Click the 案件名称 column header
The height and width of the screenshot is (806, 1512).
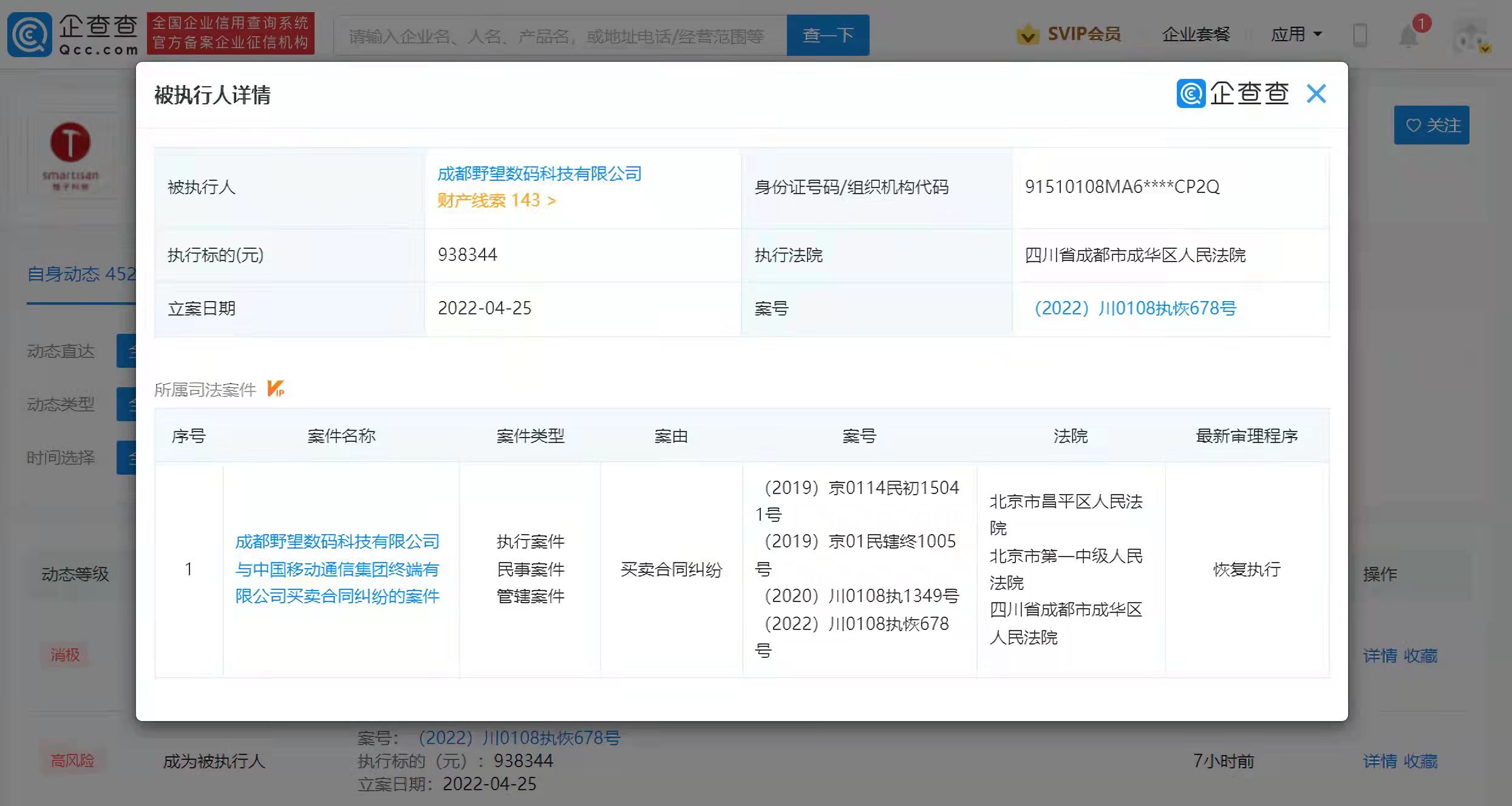coord(341,436)
